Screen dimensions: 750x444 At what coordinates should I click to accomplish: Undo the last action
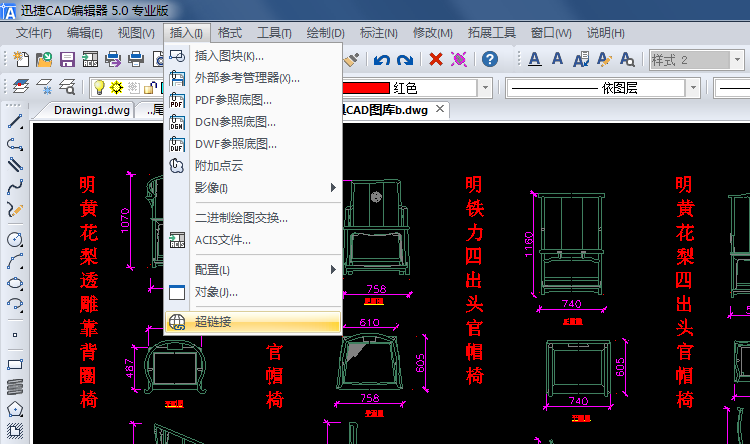[x=382, y=60]
